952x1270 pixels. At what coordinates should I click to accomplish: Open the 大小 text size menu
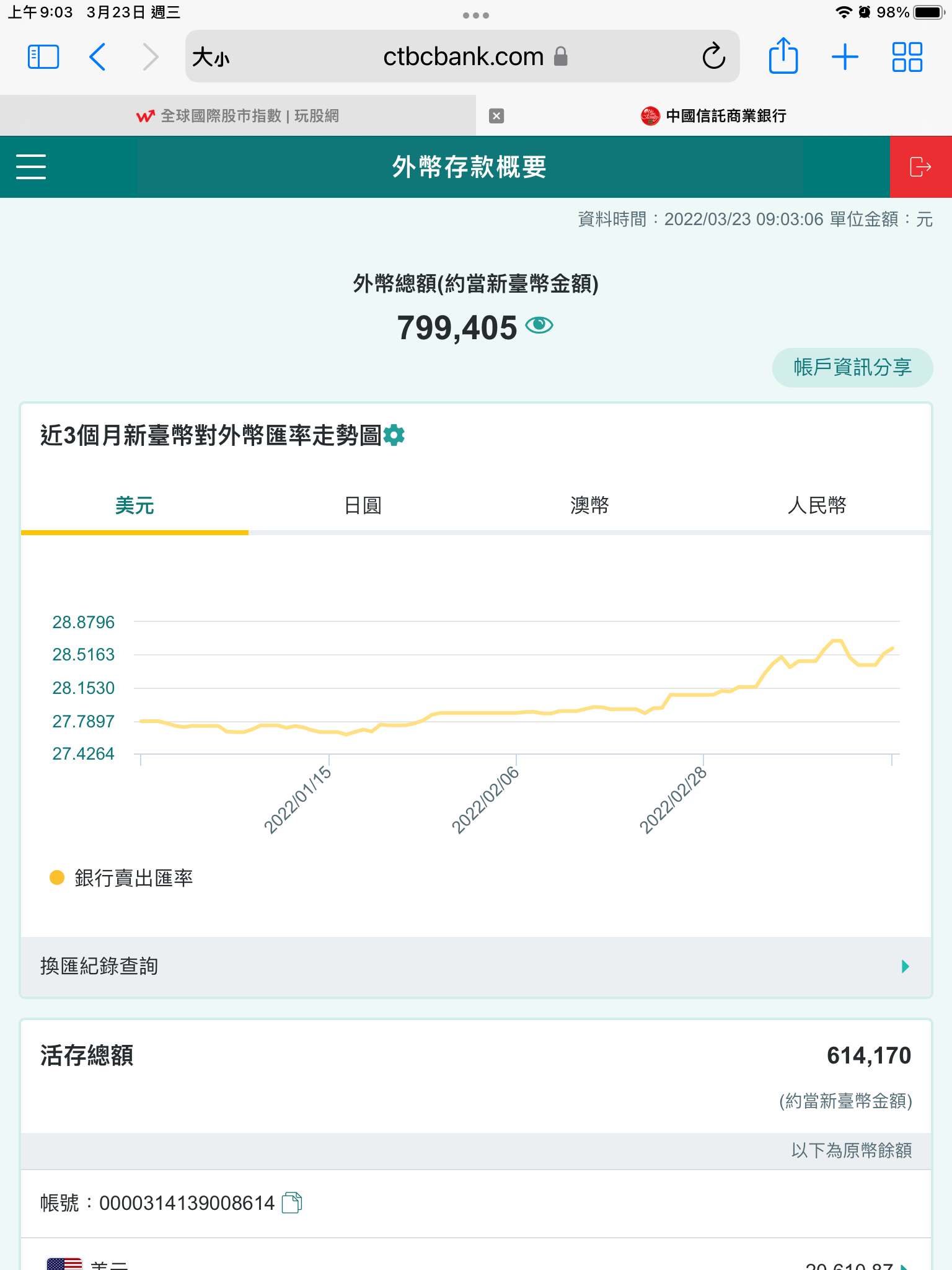pyautogui.click(x=211, y=58)
